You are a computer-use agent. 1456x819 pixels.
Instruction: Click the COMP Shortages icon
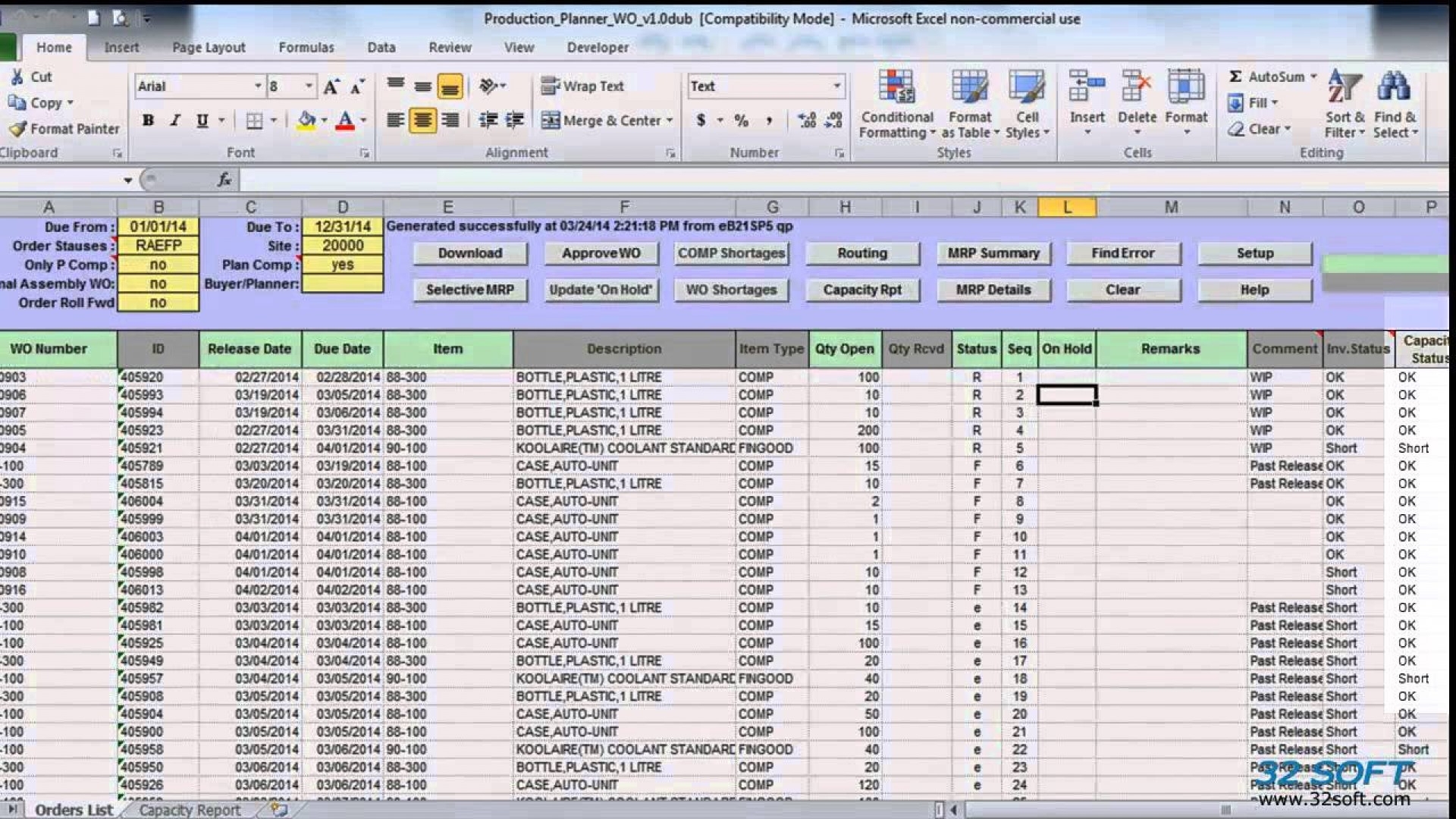click(731, 253)
